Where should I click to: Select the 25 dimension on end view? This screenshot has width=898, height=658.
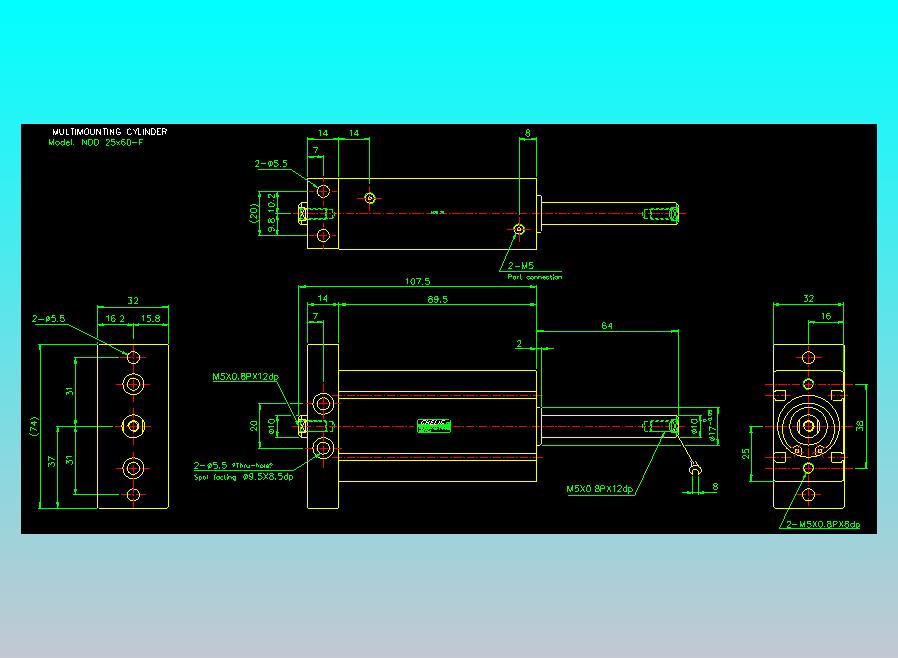(x=745, y=454)
